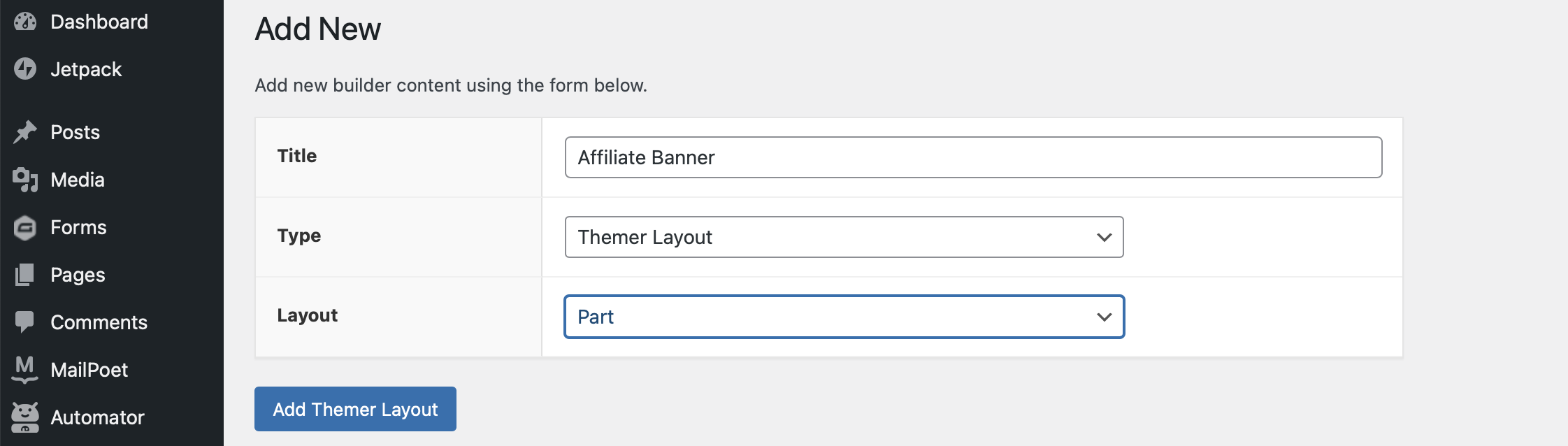1568x446 pixels.
Task: Select the MailPoet menu label
Action: point(89,369)
